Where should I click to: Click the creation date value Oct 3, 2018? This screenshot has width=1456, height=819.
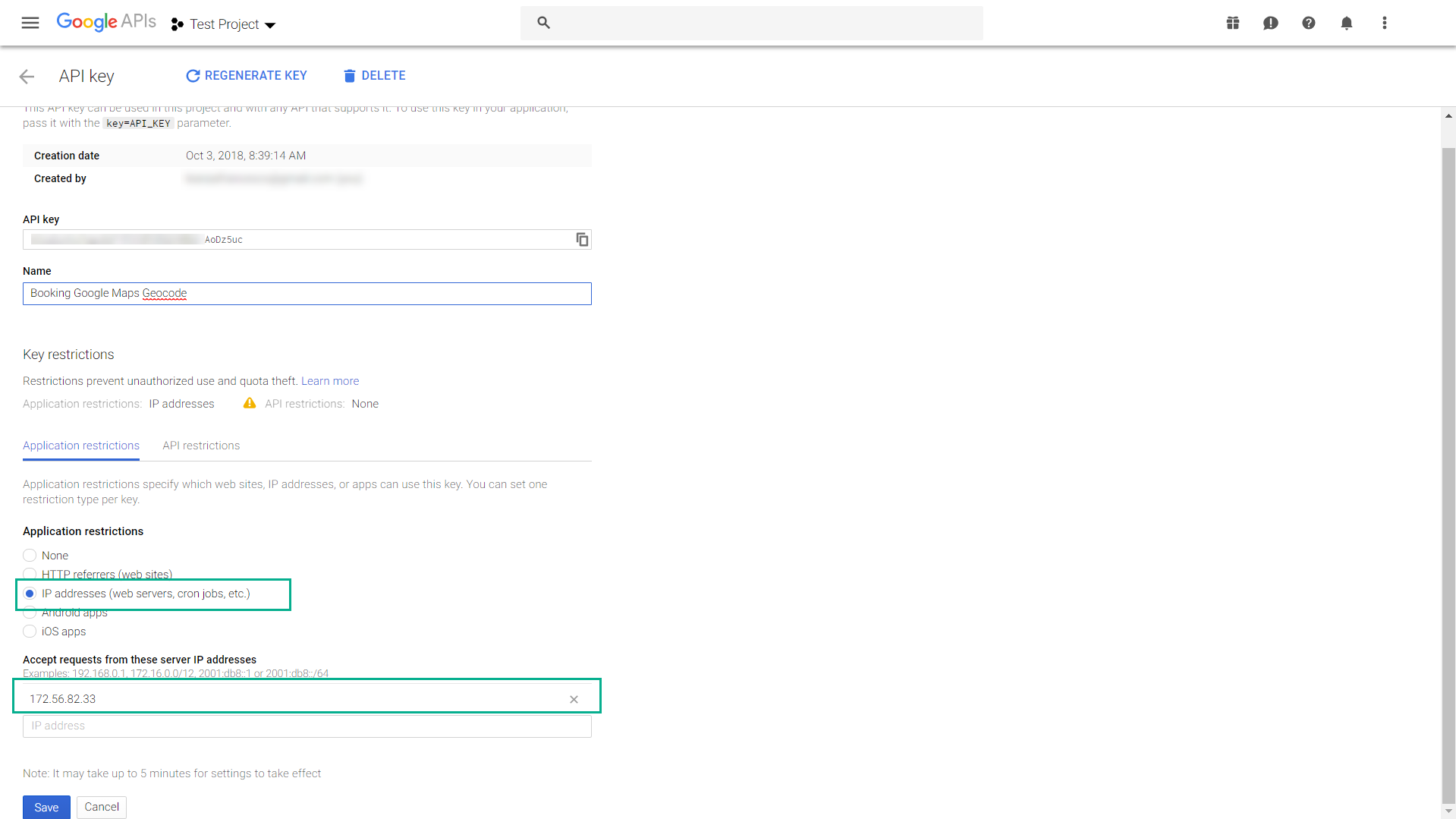pos(246,156)
